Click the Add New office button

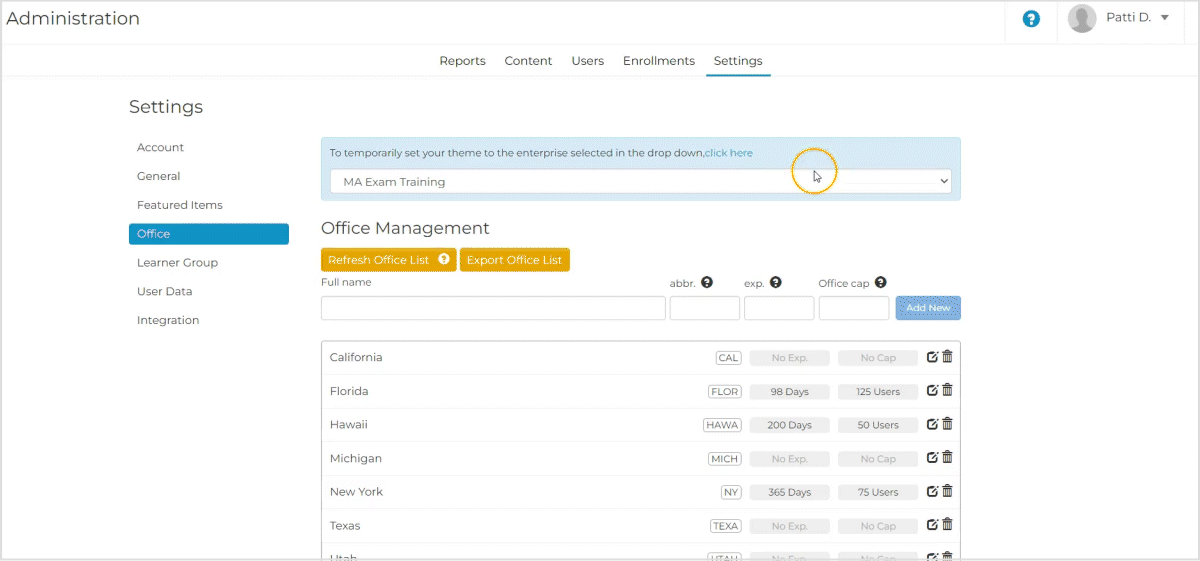pos(927,308)
